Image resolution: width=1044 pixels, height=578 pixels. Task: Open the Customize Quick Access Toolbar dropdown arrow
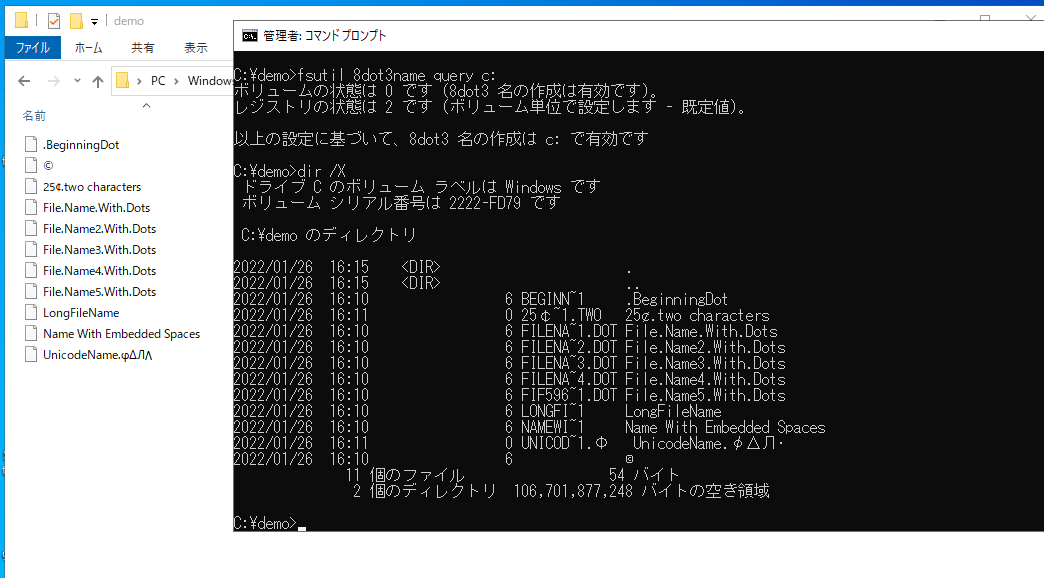pos(94,21)
